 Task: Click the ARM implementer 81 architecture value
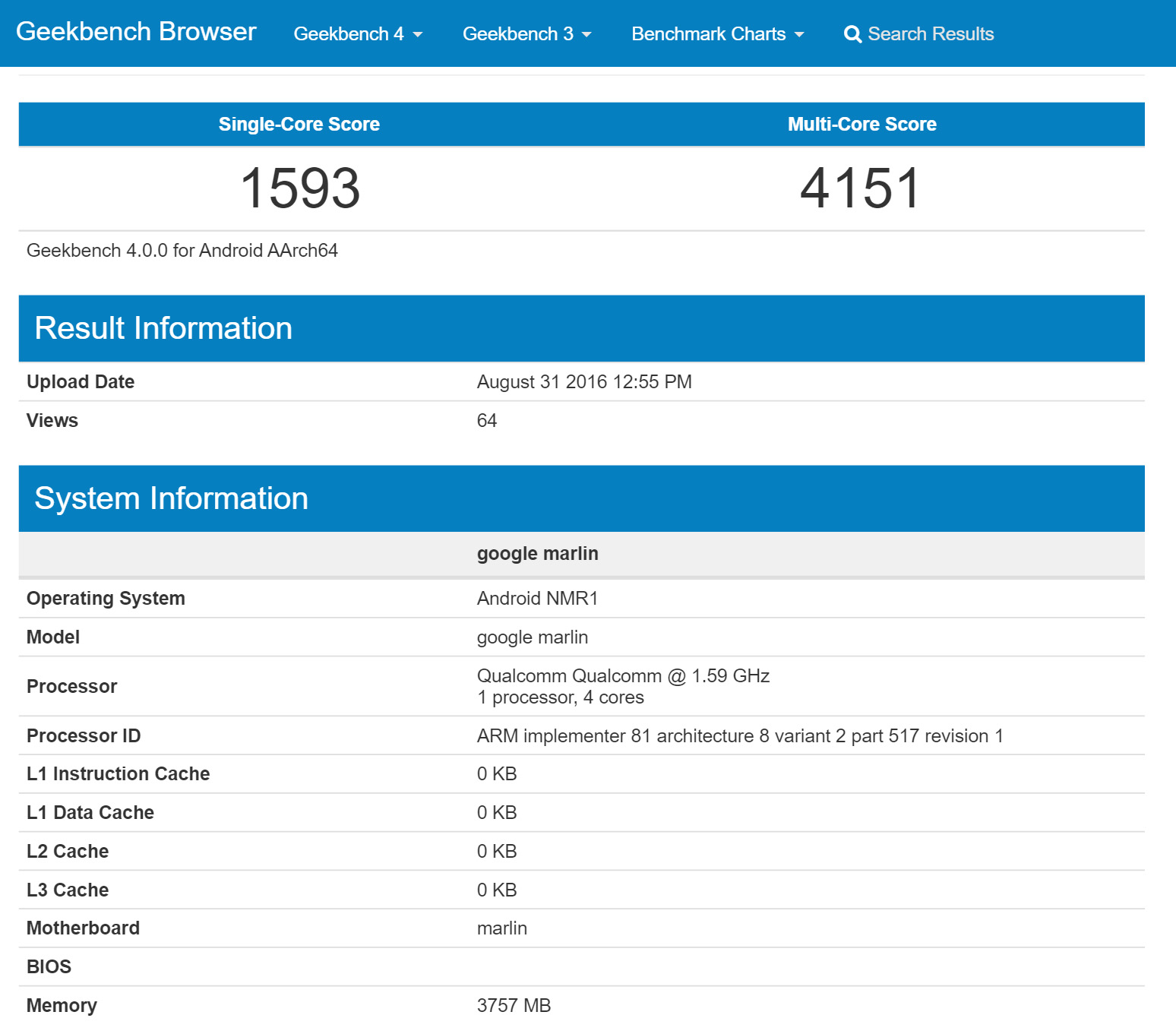741,736
